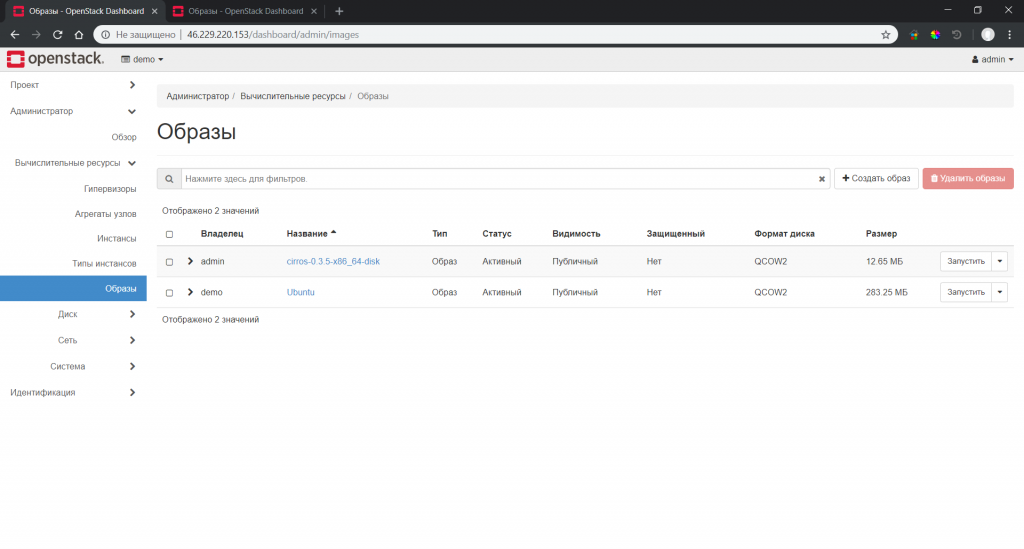
Task: Sort by Владелец column header
Action: click(x=222, y=234)
